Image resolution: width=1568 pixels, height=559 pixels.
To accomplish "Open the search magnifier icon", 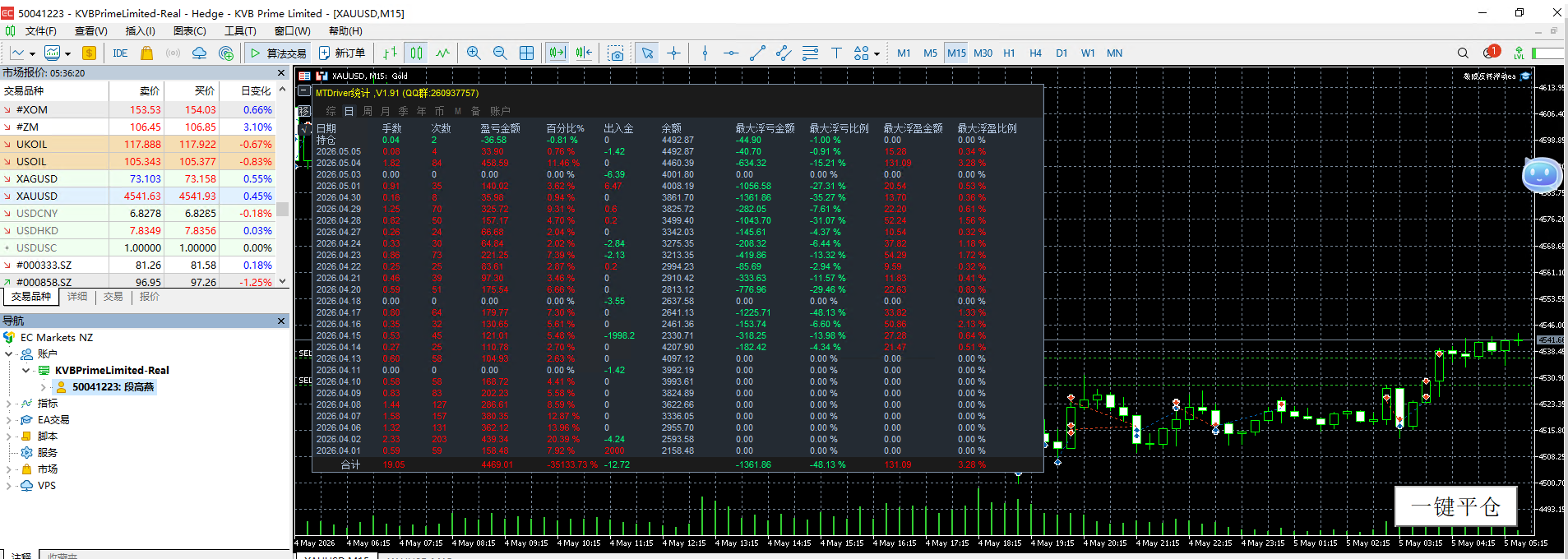I will click(1463, 53).
